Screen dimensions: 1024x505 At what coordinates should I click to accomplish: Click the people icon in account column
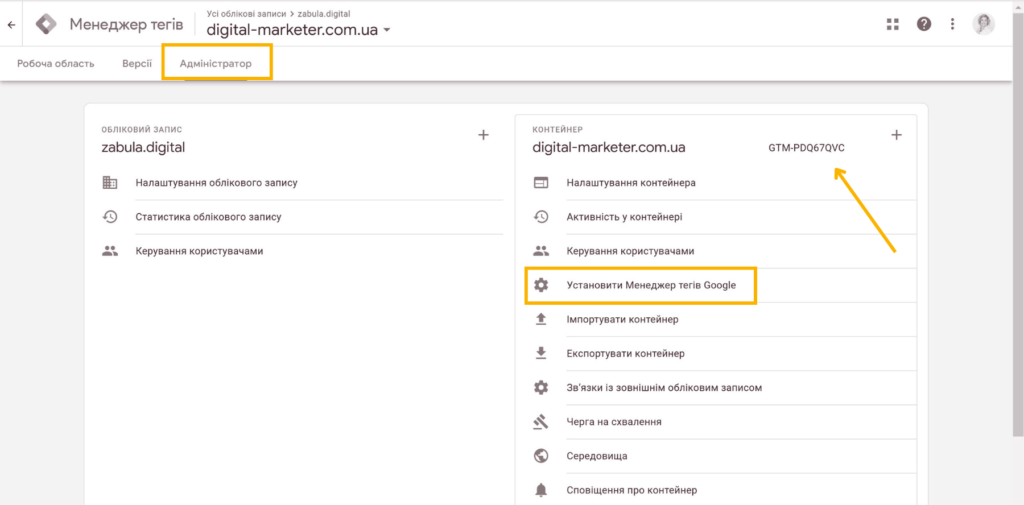pos(110,251)
